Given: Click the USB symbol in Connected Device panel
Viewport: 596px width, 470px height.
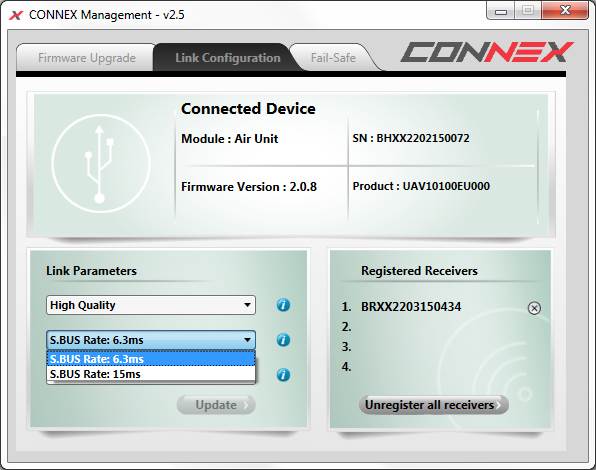Looking at the screenshot, I should point(101,164).
